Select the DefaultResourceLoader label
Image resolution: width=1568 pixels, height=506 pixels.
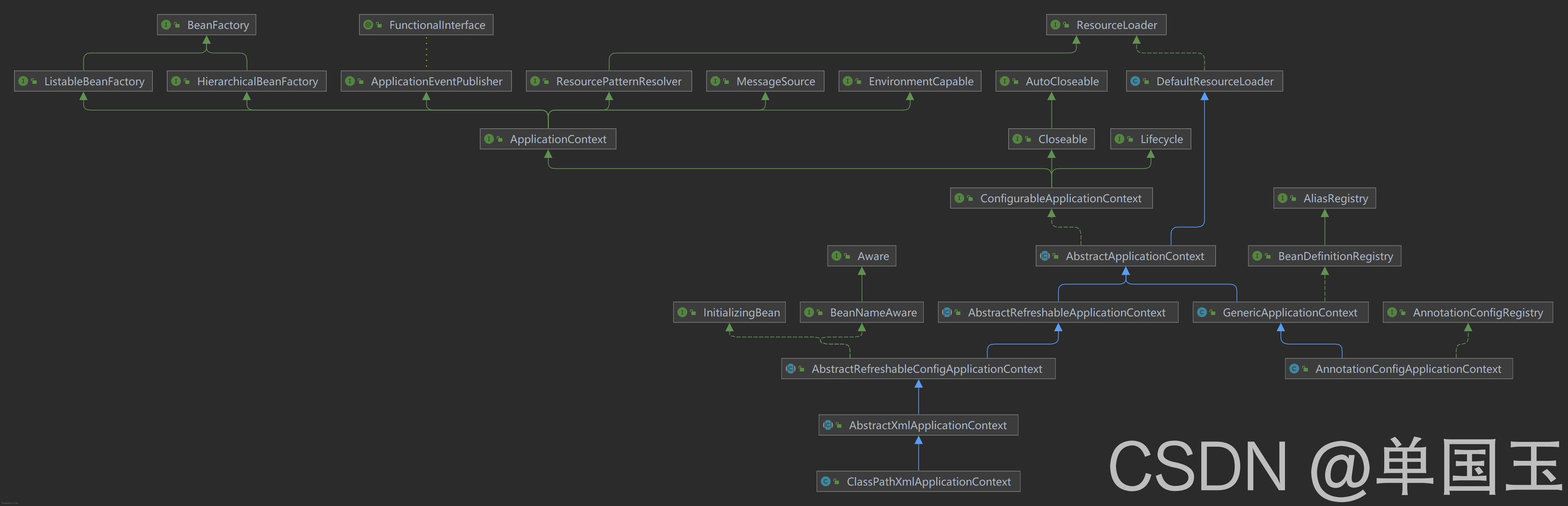(x=1214, y=82)
